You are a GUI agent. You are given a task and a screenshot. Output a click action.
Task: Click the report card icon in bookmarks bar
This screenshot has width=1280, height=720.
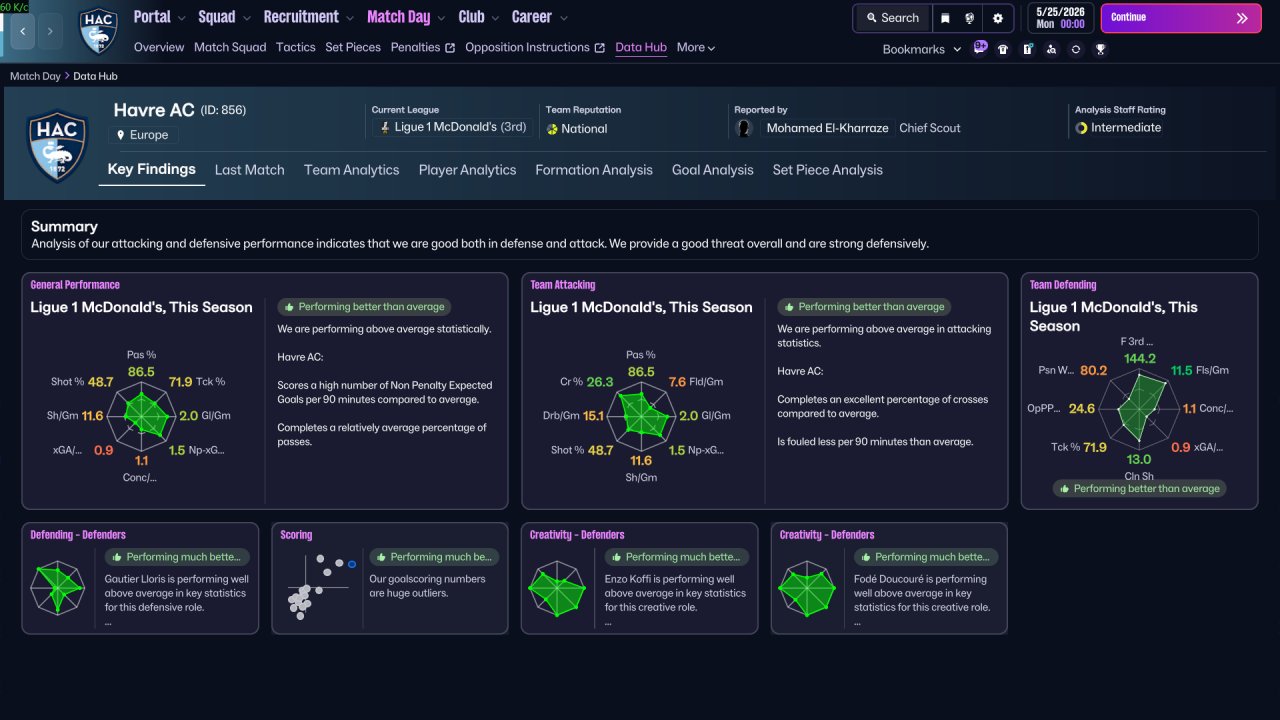point(1027,49)
